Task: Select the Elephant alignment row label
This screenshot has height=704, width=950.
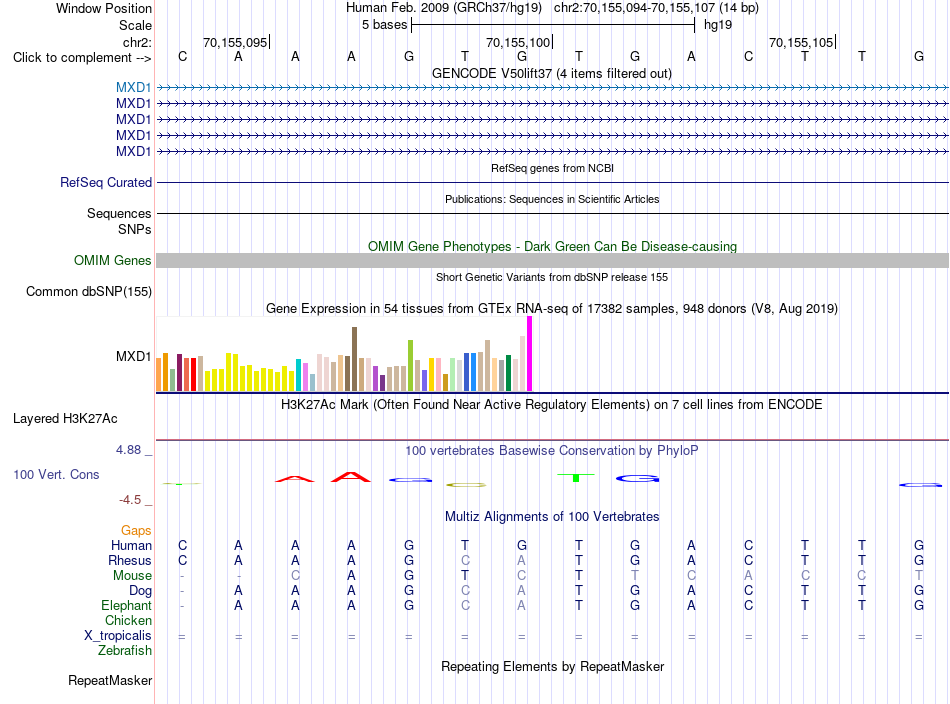Action: (x=126, y=605)
